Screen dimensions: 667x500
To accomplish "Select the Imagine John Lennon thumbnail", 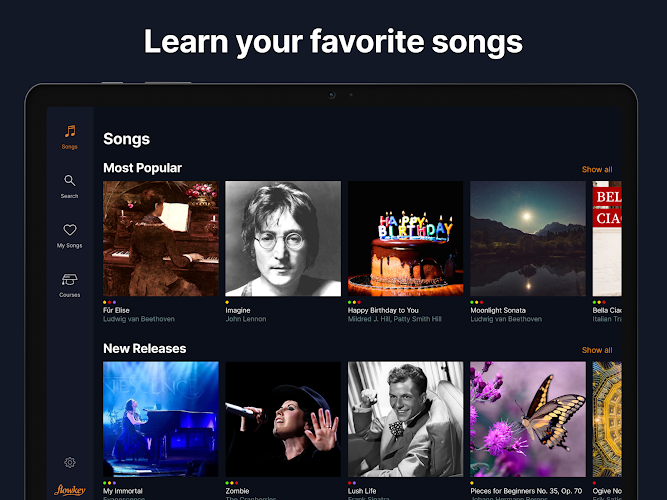I will coord(283,238).
